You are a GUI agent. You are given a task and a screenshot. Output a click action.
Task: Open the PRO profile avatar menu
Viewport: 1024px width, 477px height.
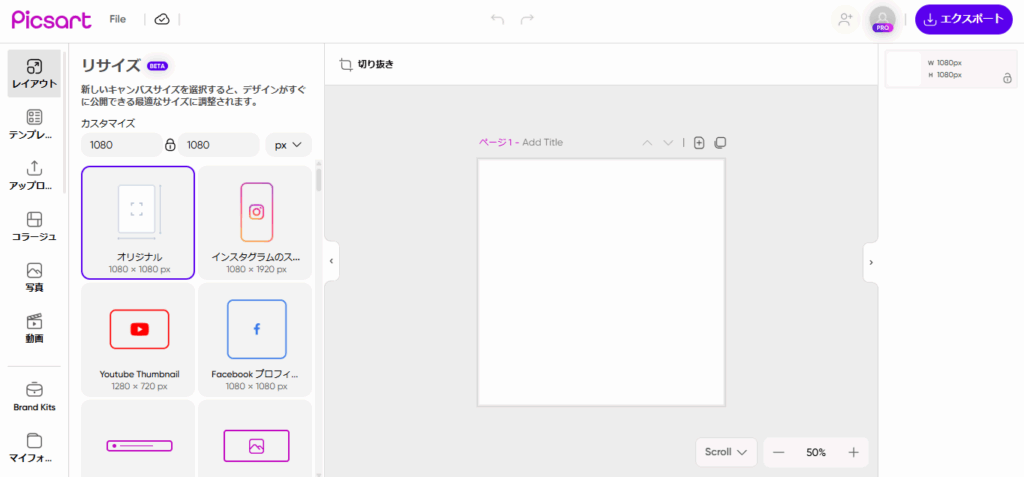point(882,20)
